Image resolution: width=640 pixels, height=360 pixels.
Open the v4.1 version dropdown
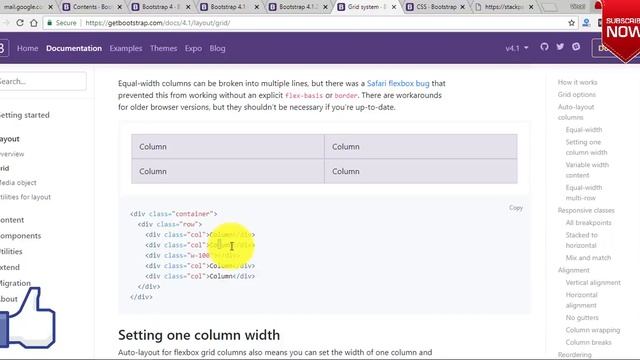(517, 48)
